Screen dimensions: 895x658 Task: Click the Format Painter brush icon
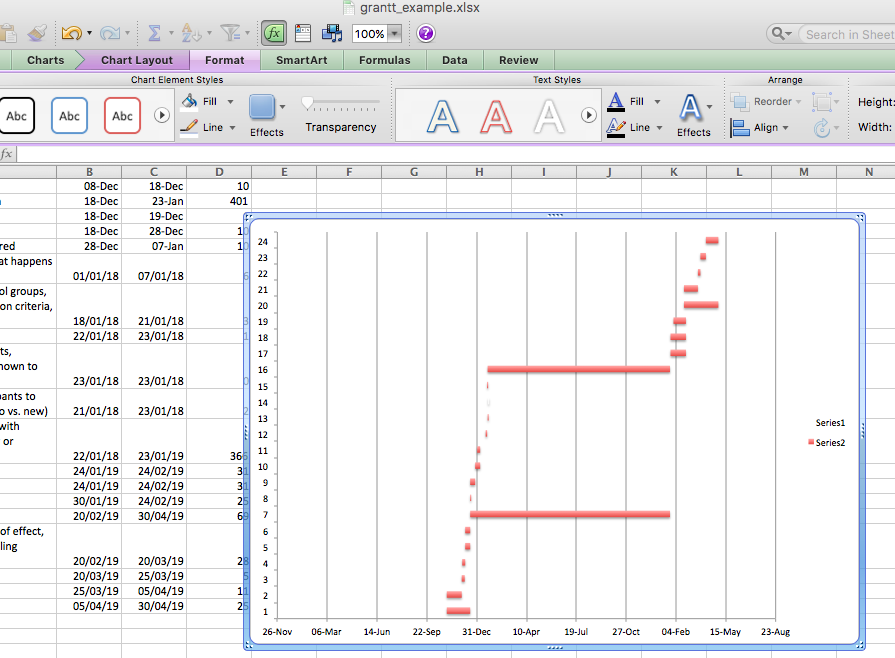click(36, 34)
